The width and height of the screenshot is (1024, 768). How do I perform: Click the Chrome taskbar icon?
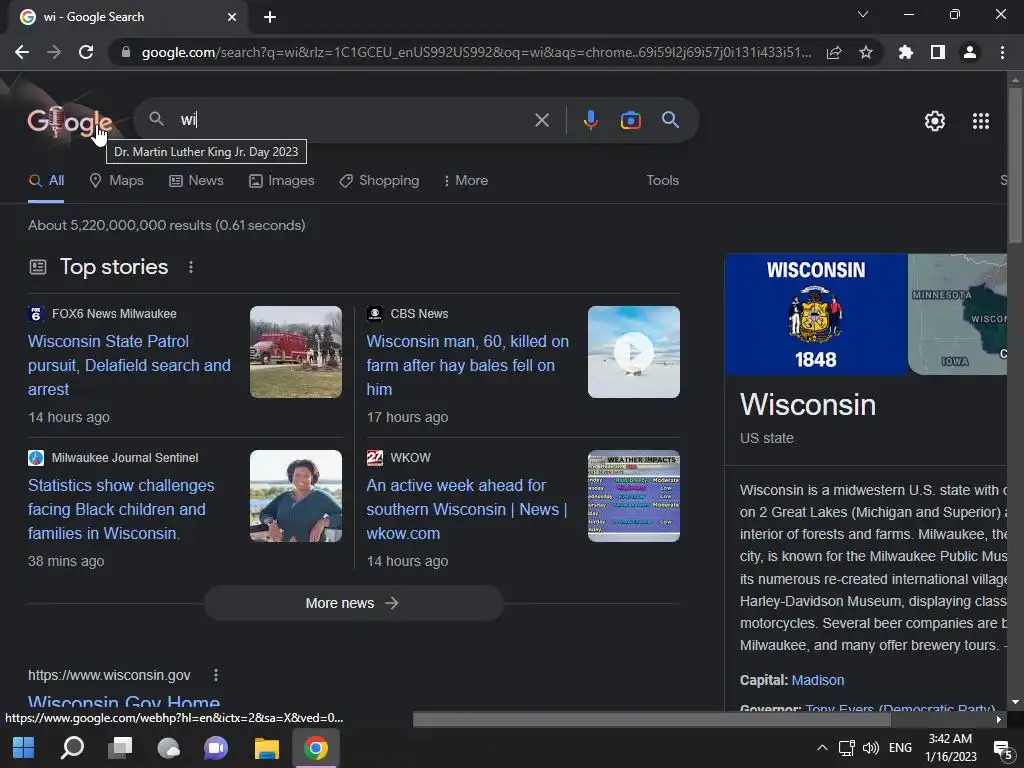click(x=315, y=748)
